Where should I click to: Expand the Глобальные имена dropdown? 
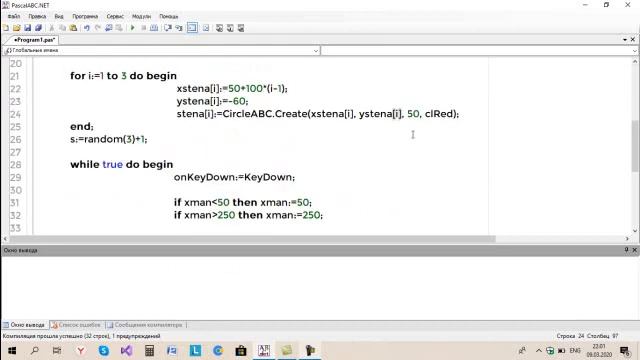(x=316, y=51)
